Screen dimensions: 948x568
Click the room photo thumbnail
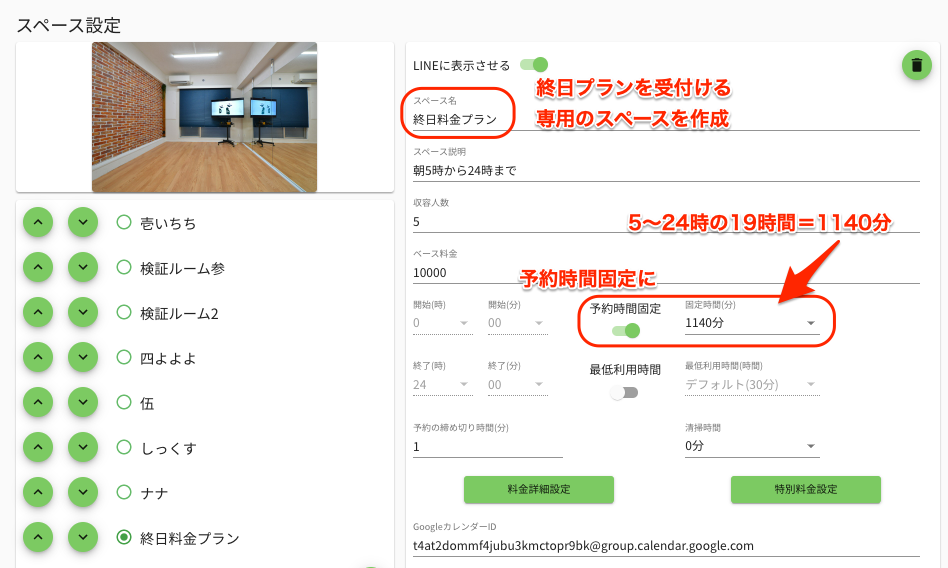(x=204, y=117)
